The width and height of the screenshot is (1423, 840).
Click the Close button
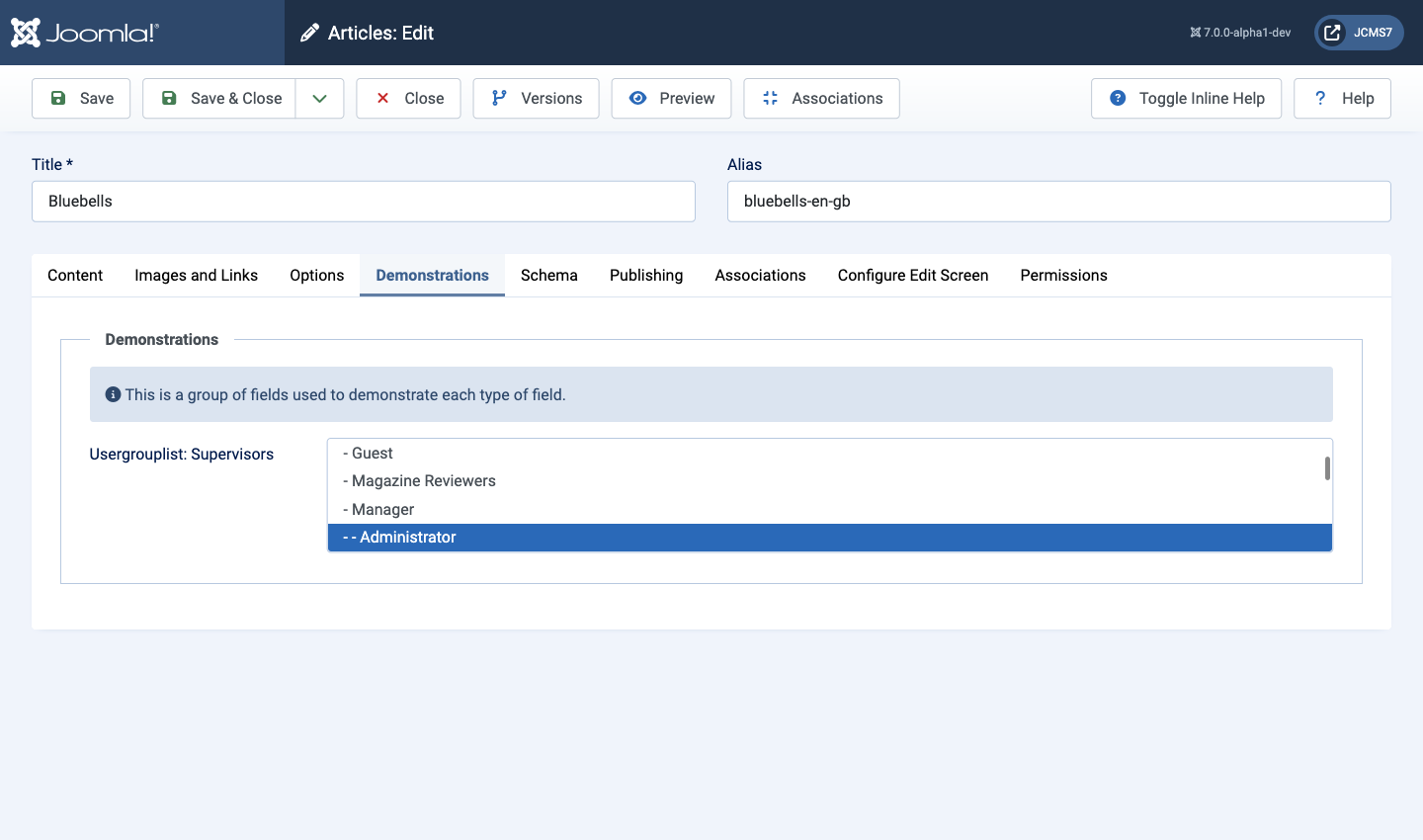tap(408, 98)
